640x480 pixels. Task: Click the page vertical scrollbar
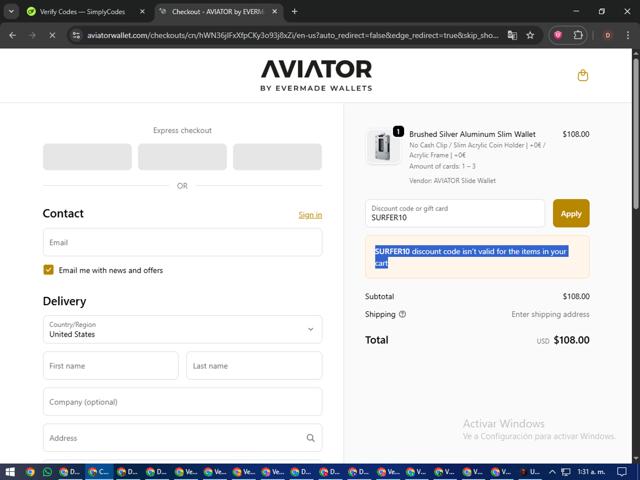[x=636, y=135]
